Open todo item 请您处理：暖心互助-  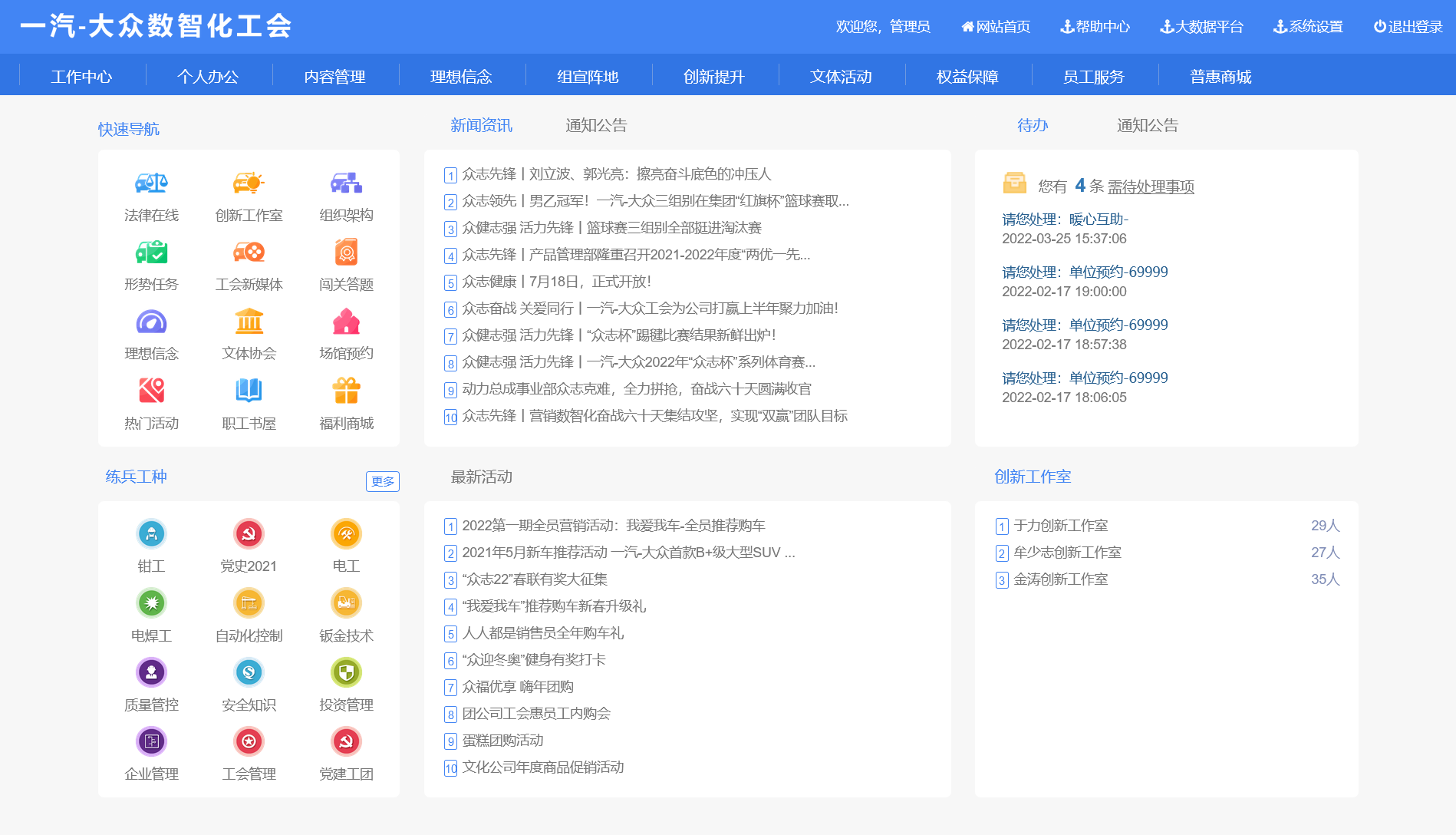click(x=1065, y=219)
